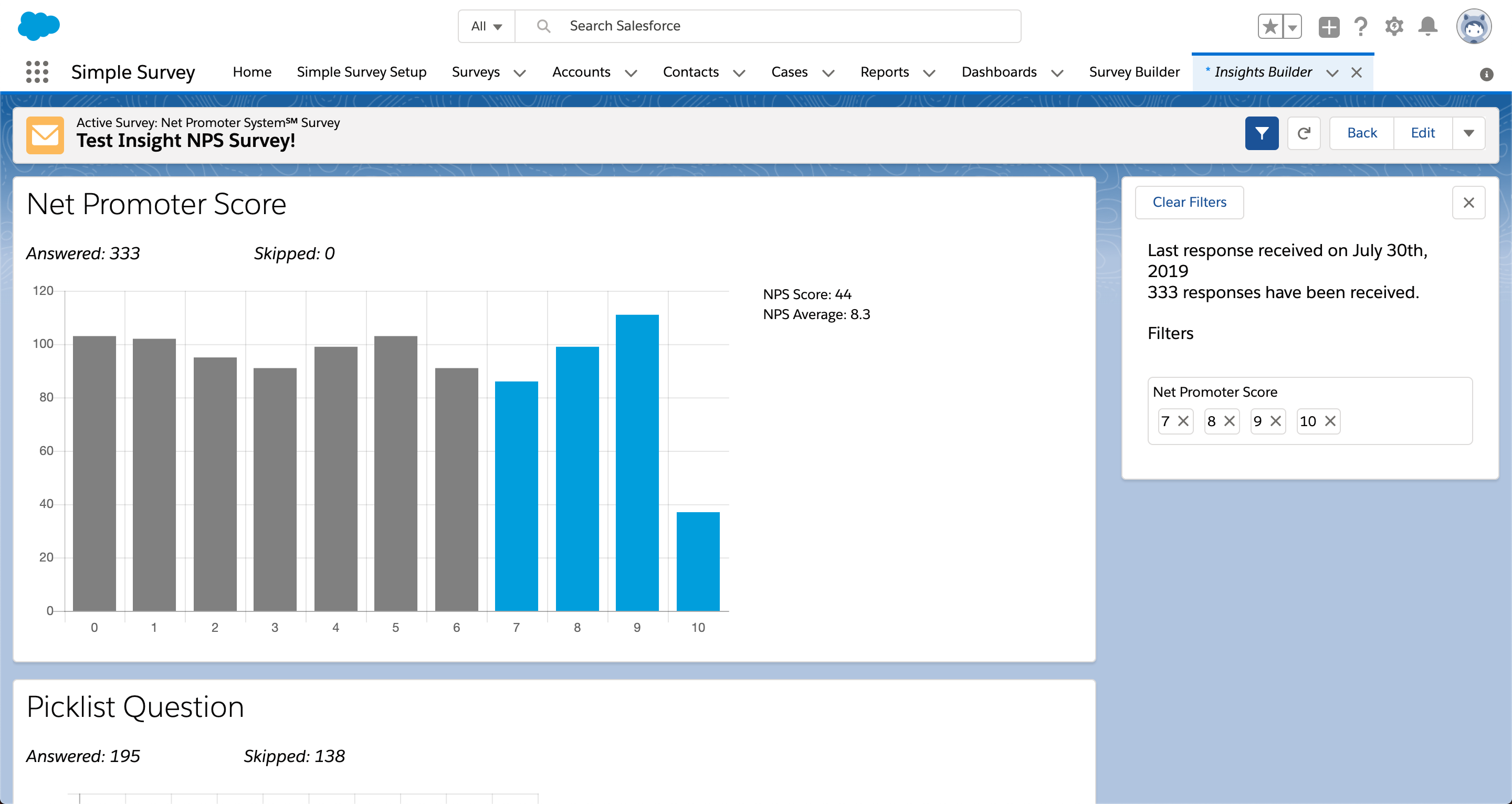The image size is (1512, 804).
Task: Open the All search scope dropdown
Action: tap(487, 26)
